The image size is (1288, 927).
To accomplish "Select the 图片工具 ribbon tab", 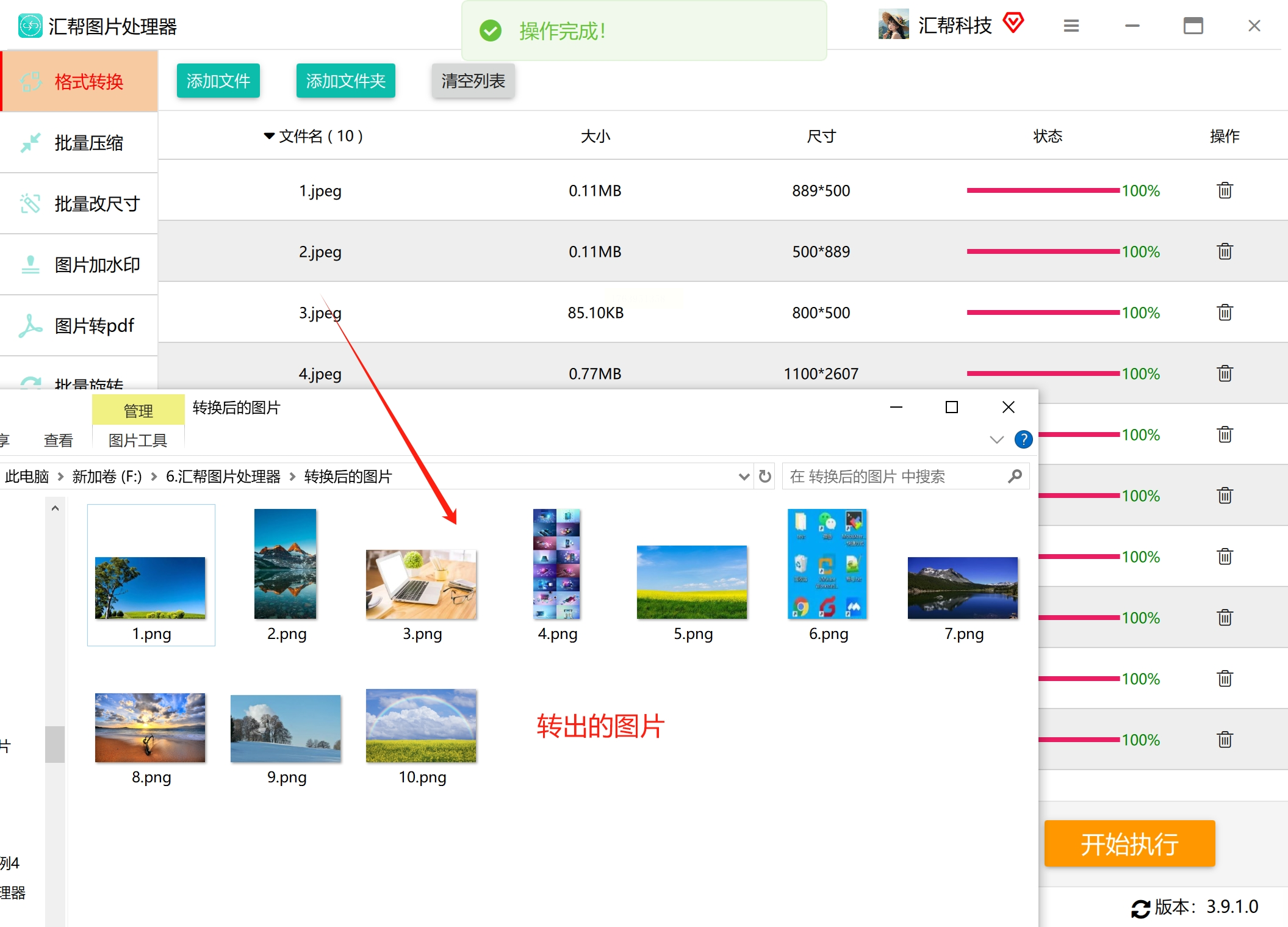I will point(138,440).
